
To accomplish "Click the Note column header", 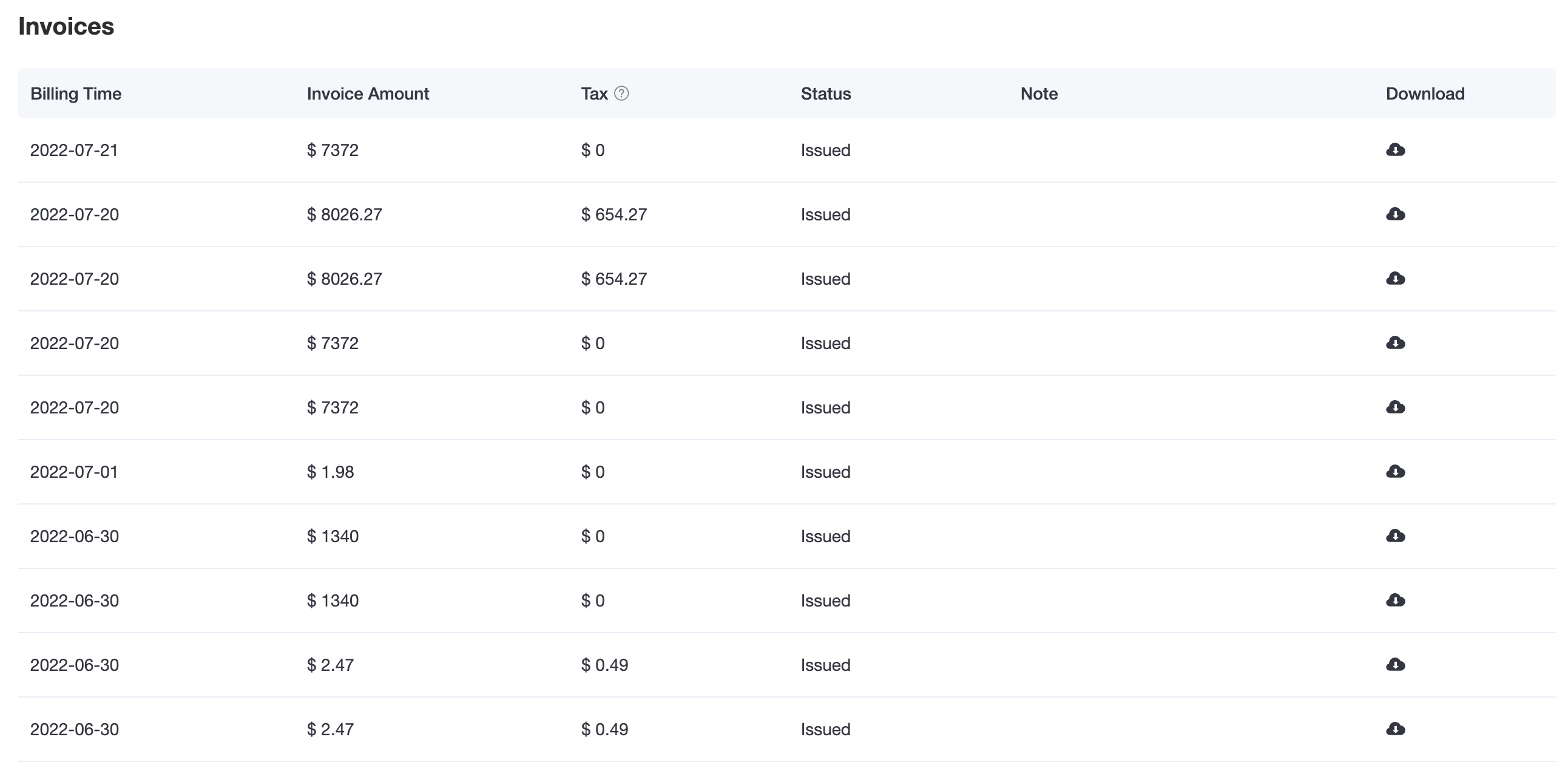I will point(1038,93).
